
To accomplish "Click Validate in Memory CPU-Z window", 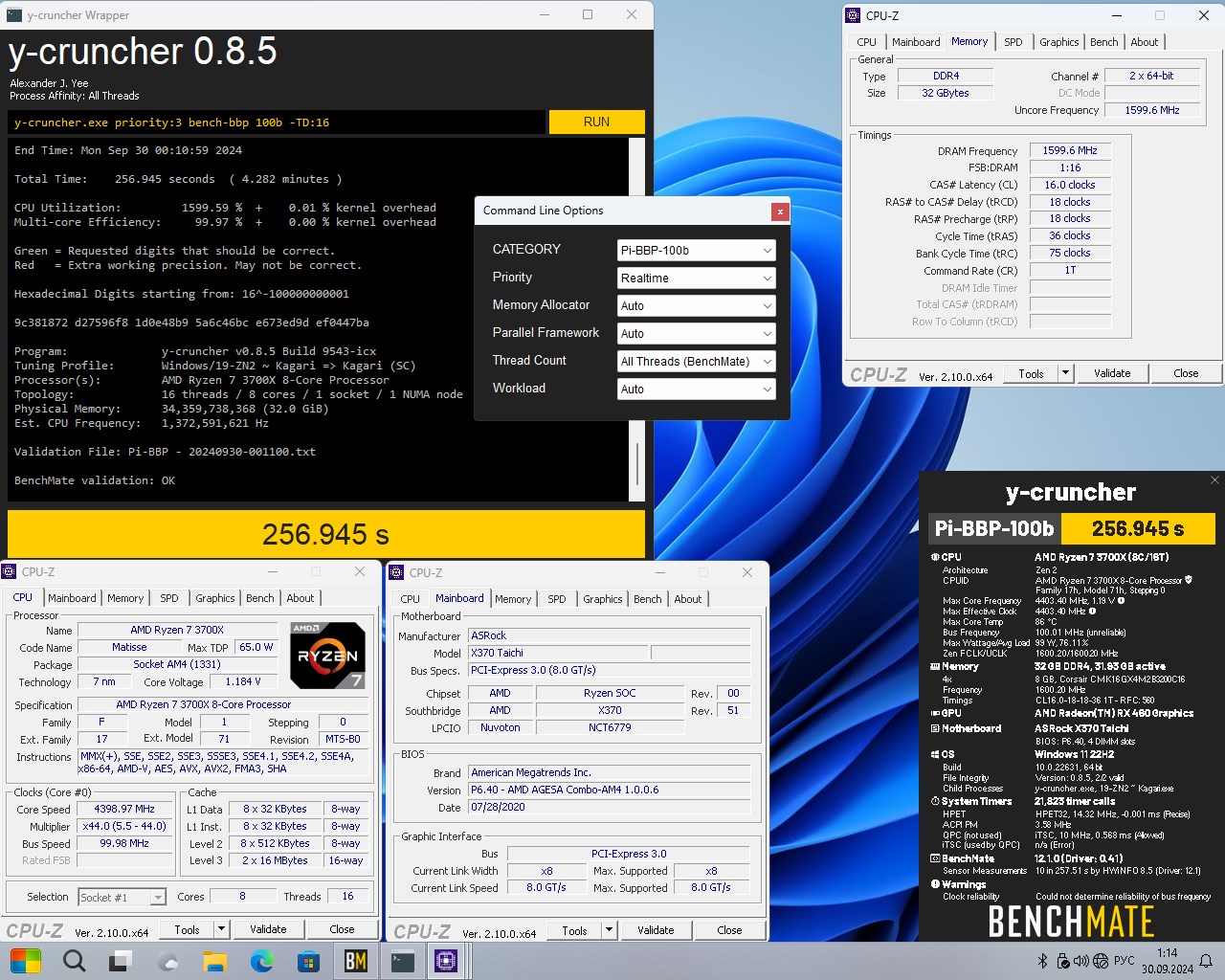I will click(x=1112, y=373).
